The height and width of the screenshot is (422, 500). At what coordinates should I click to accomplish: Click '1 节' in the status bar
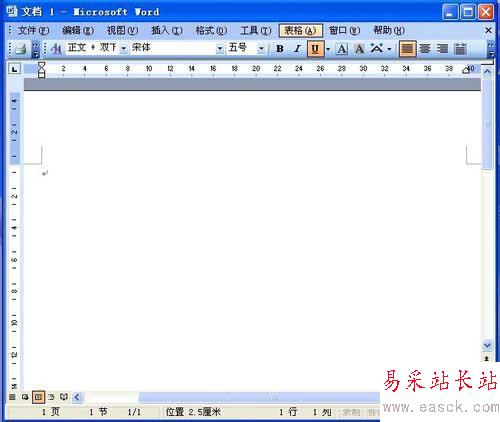pyautogui.click(x=98, y=412)
